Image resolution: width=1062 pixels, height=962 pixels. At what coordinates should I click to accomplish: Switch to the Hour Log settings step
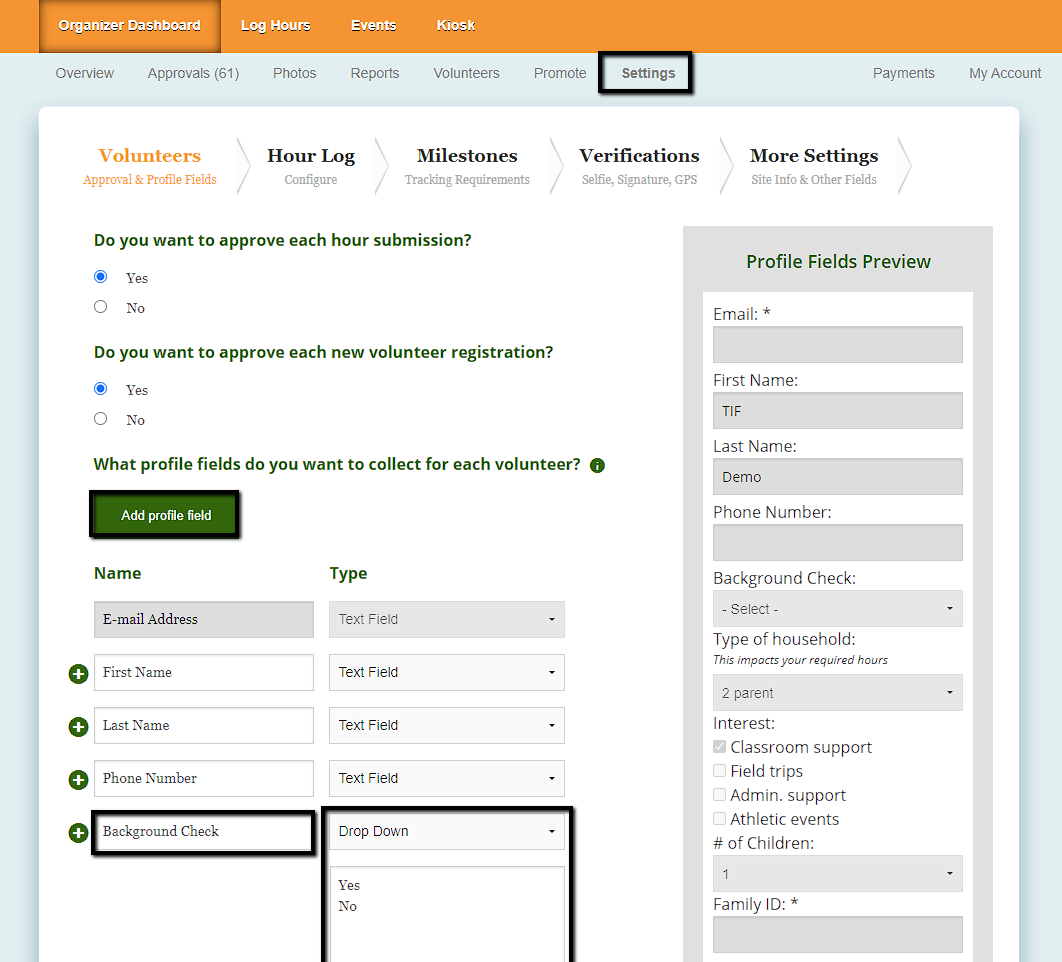(310, 165)
